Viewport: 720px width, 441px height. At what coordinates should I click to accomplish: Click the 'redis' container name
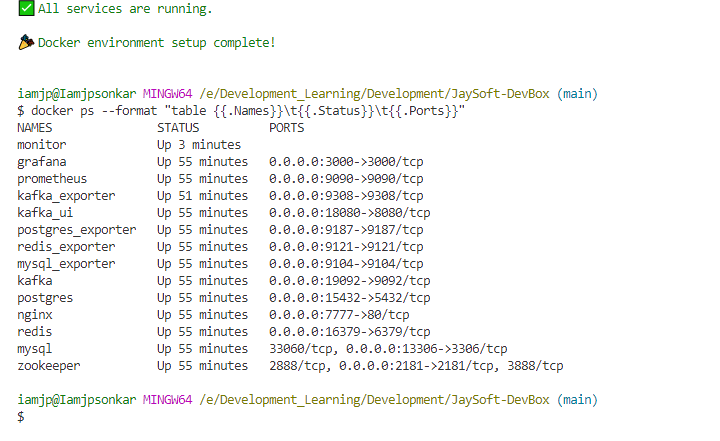[x=35, y=332]
